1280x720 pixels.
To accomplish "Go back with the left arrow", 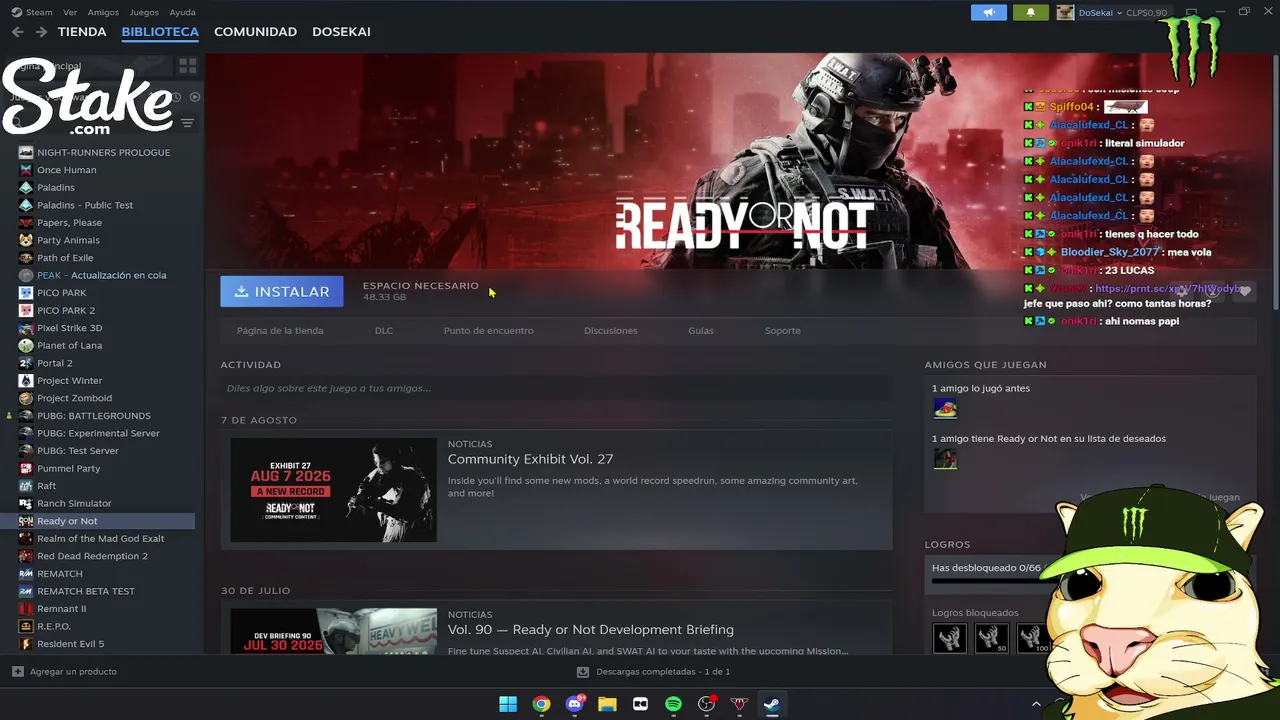I will coord(17,32).
